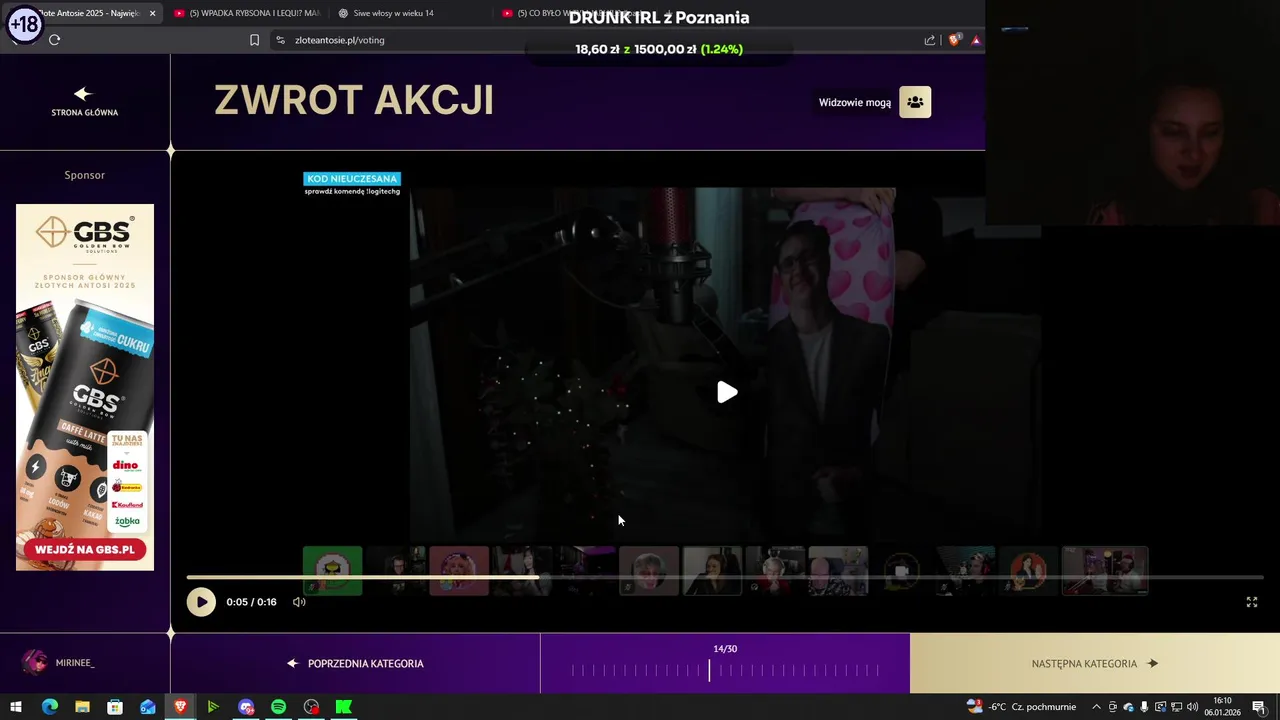The height and width of the screenshot is (720, 1280).
Task: Open the Brave browser taskbar icon
Action: pos(180,707)
